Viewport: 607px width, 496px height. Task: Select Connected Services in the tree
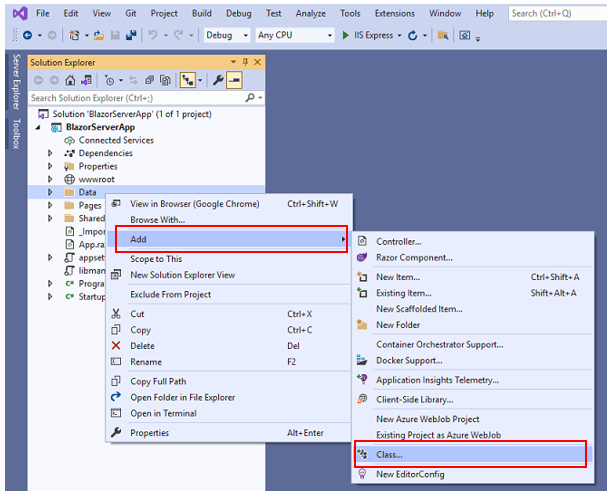pyautogui.click(x=116, y=140)
